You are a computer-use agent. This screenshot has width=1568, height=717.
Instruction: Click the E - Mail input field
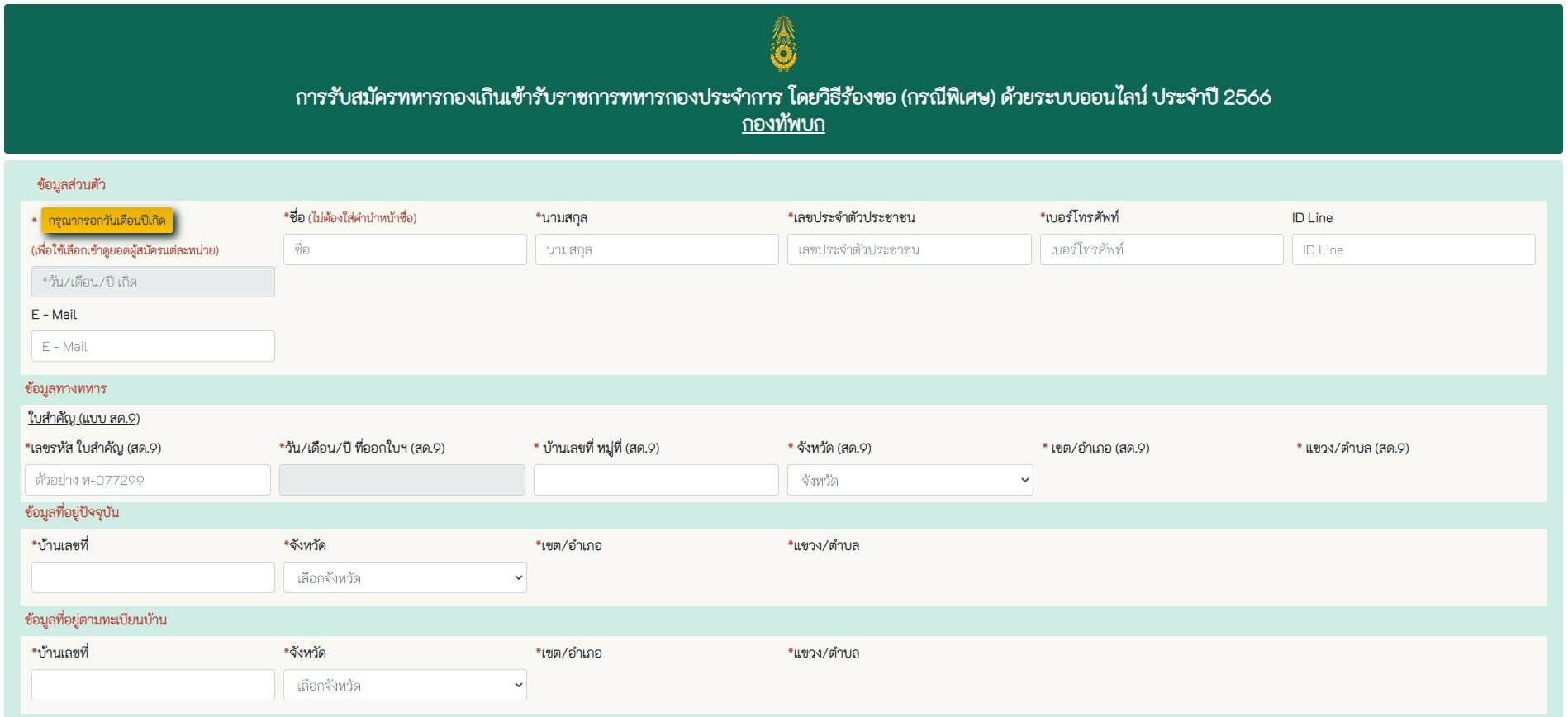point(153,346)
